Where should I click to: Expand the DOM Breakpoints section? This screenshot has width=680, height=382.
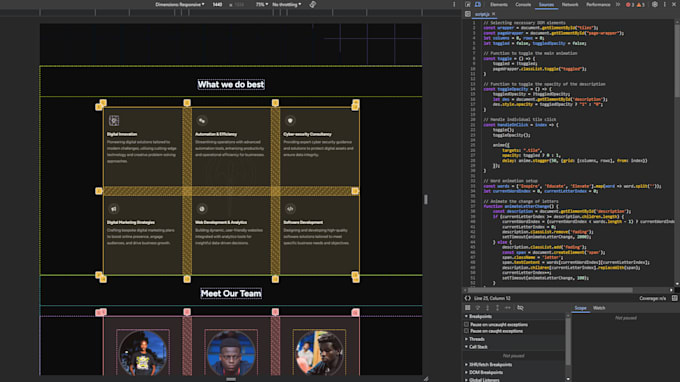(484, 372)
